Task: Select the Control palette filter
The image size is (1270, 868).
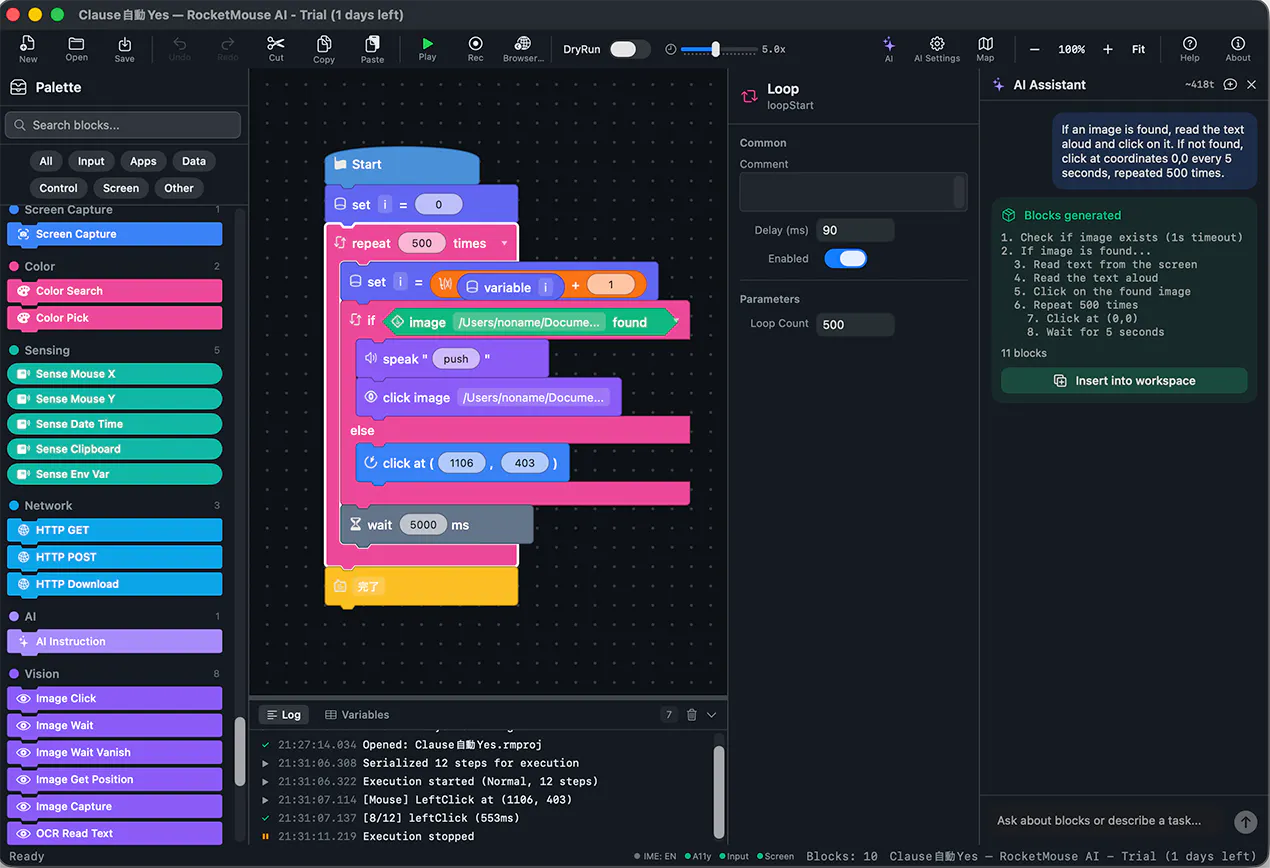Action: click(x=59, y=188)
